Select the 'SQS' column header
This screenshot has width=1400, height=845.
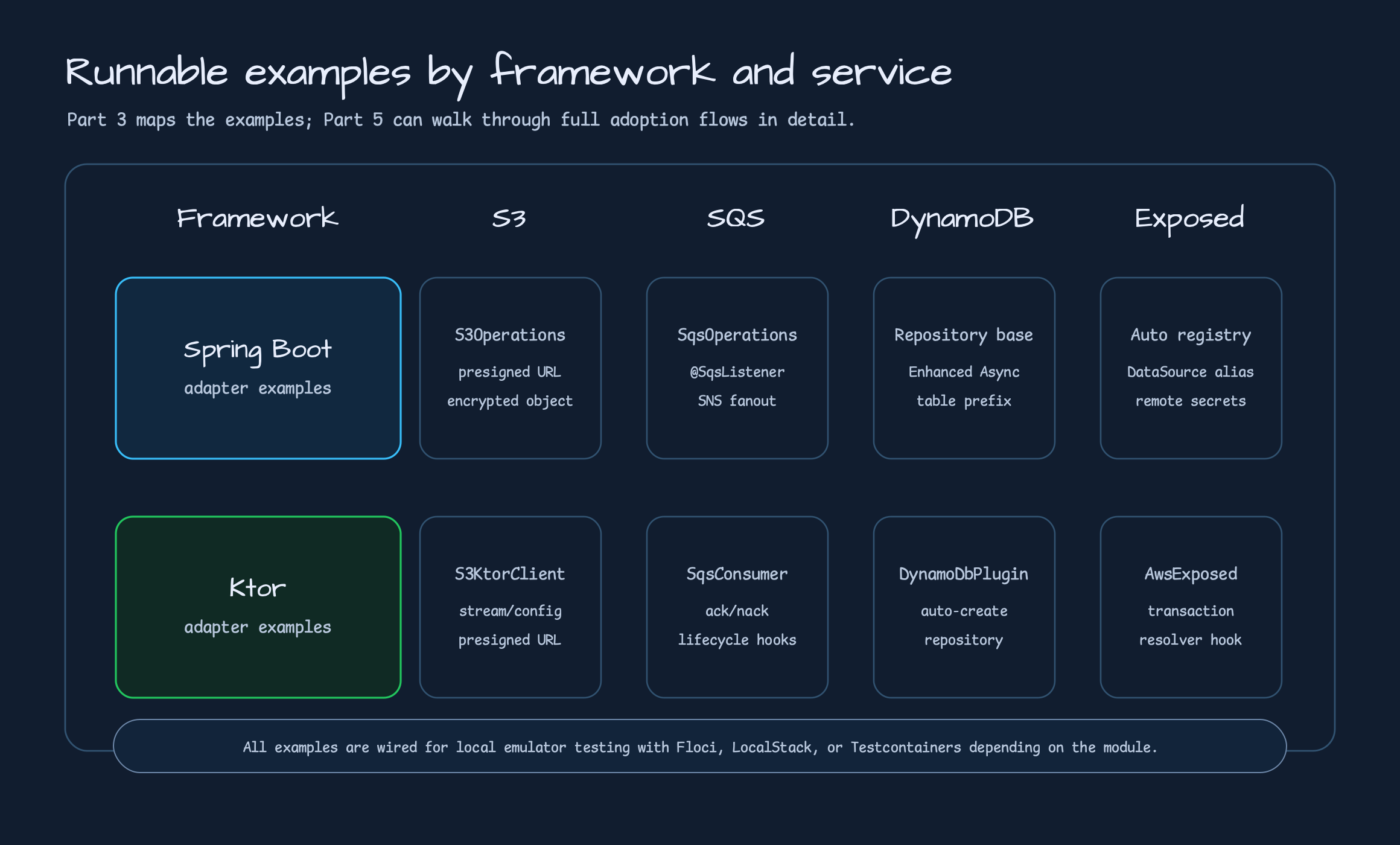coord(736,218)
